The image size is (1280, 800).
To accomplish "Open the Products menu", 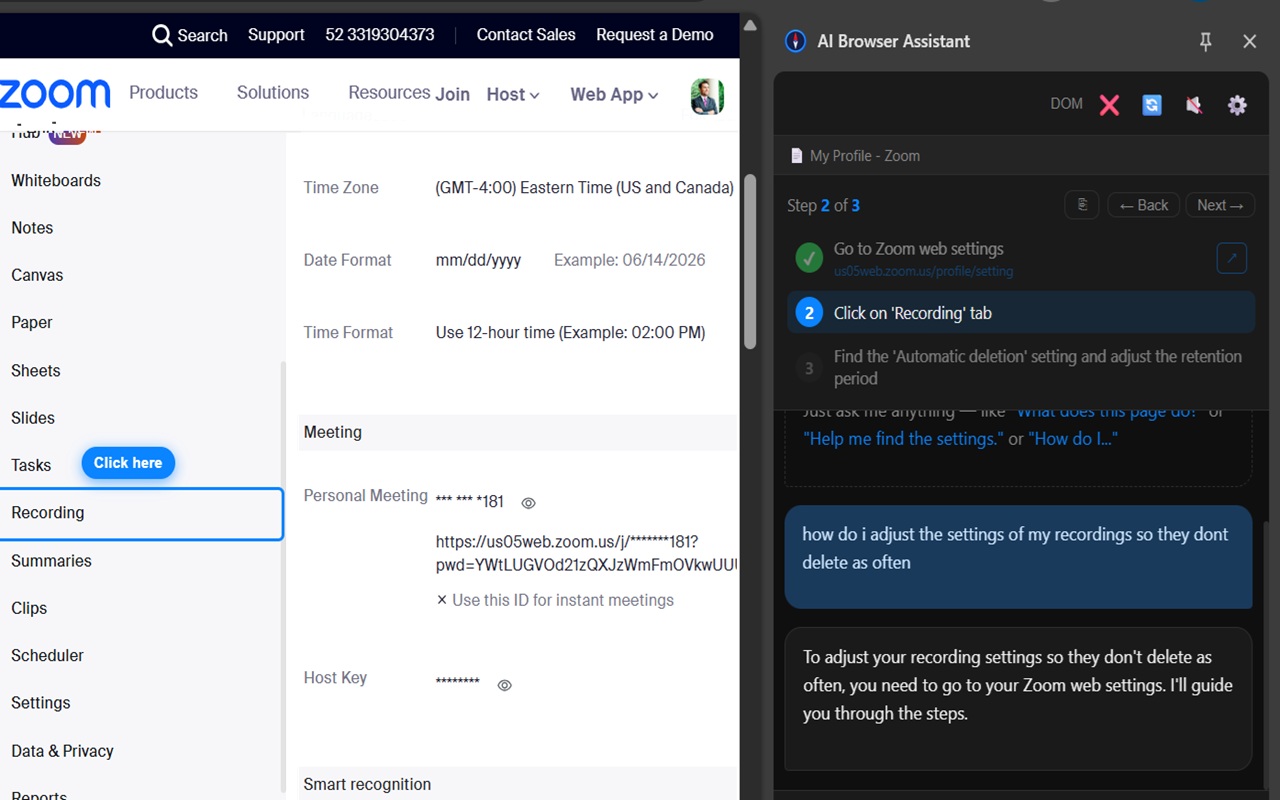I will pos(163,92).
